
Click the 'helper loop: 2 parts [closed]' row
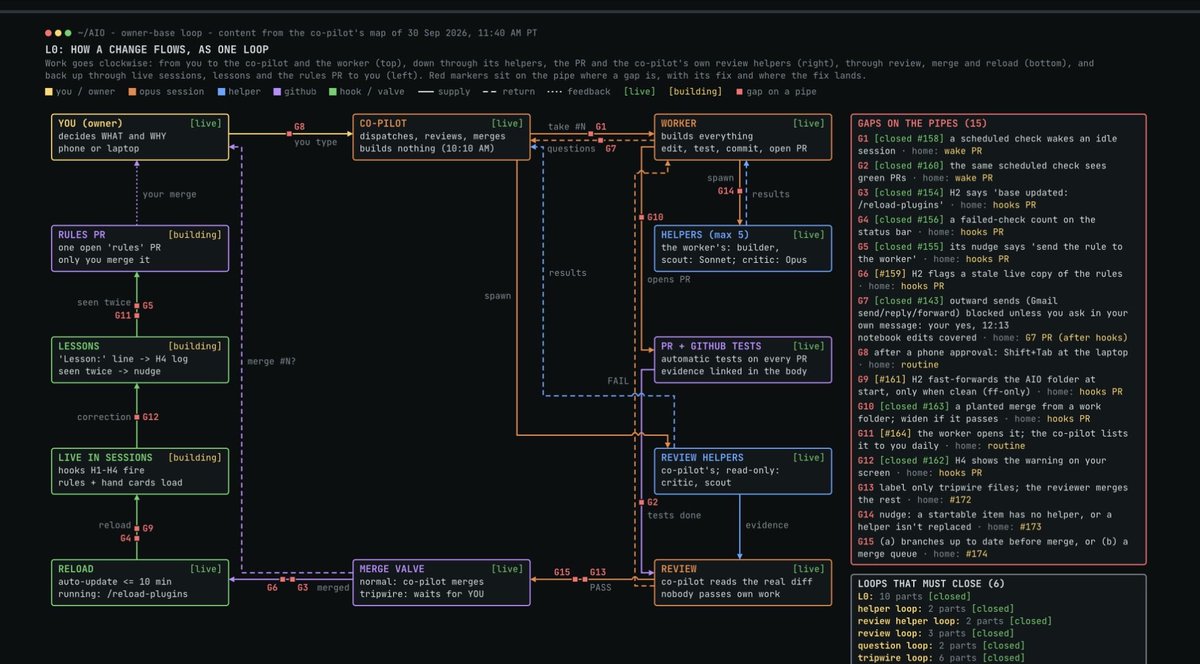936,608
